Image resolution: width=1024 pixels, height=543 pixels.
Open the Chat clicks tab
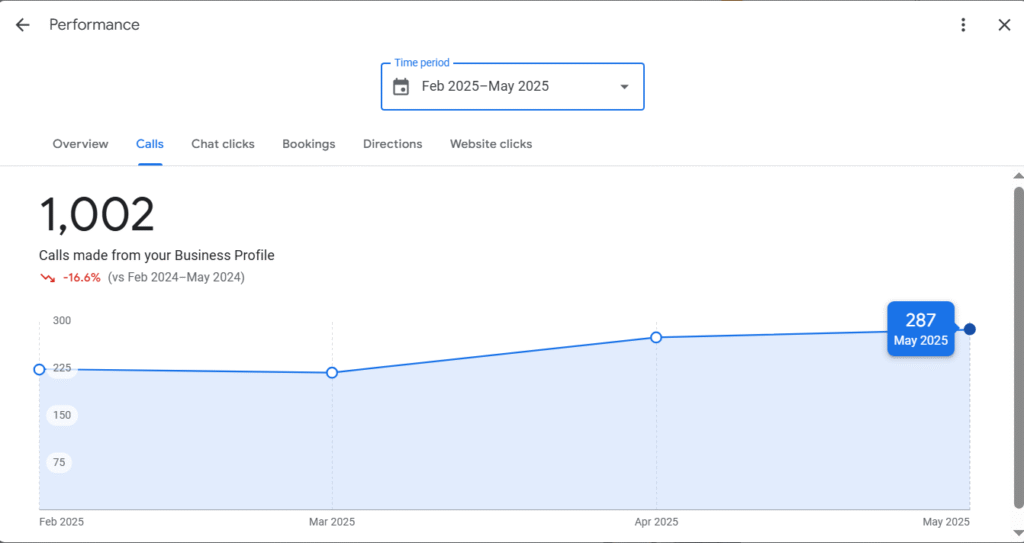point(223,144)
